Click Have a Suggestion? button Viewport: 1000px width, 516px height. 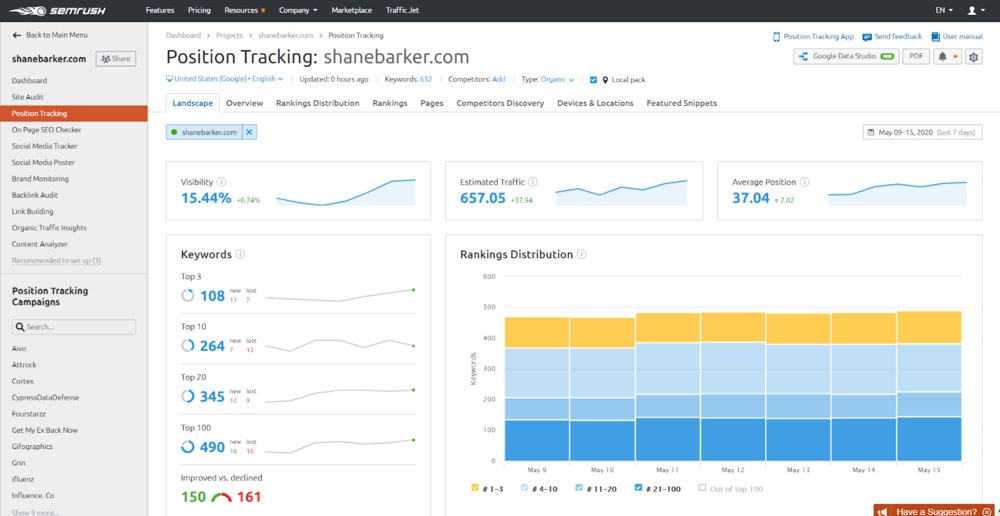936,511
